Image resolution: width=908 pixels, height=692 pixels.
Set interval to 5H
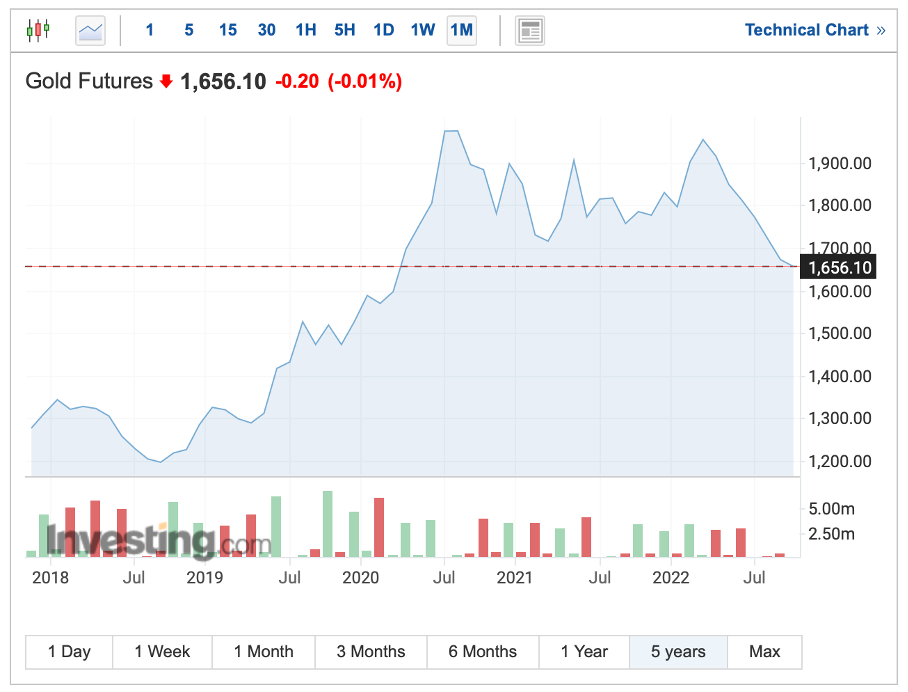pyautogui.click(x=344, y=30)
